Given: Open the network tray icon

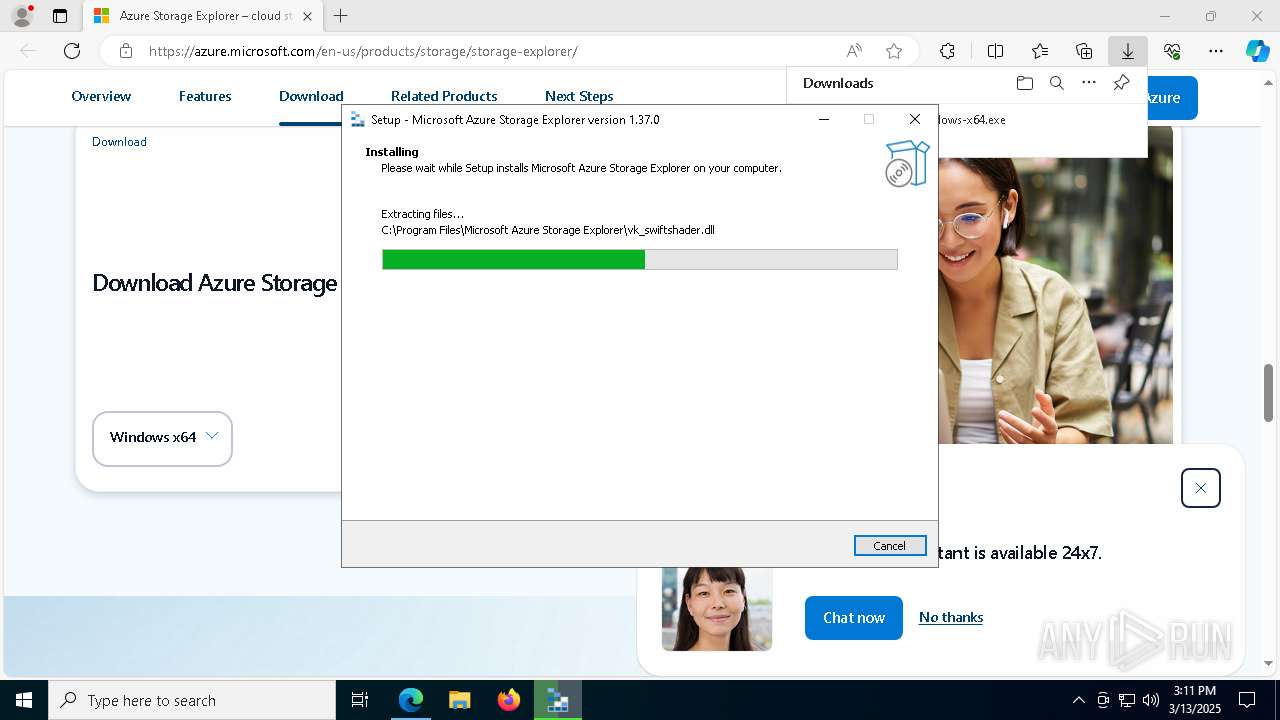Looking at the screenshot, I should pyautogui.click(x=1127, y=700).
